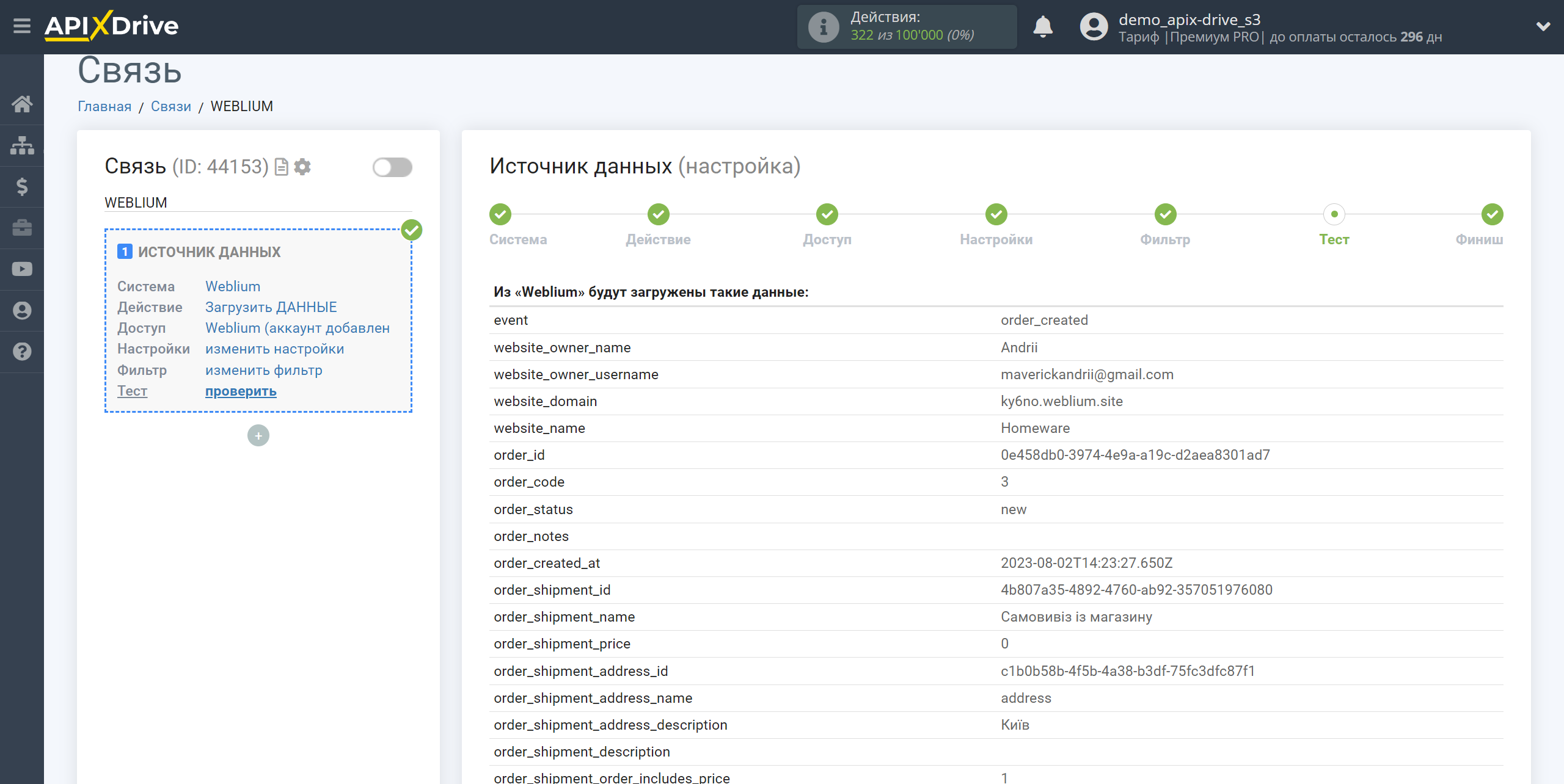Click the ИСТОЧНИК ДАННЫХ heading
The height and width of the screenshot is (784, 1564).
209,252
